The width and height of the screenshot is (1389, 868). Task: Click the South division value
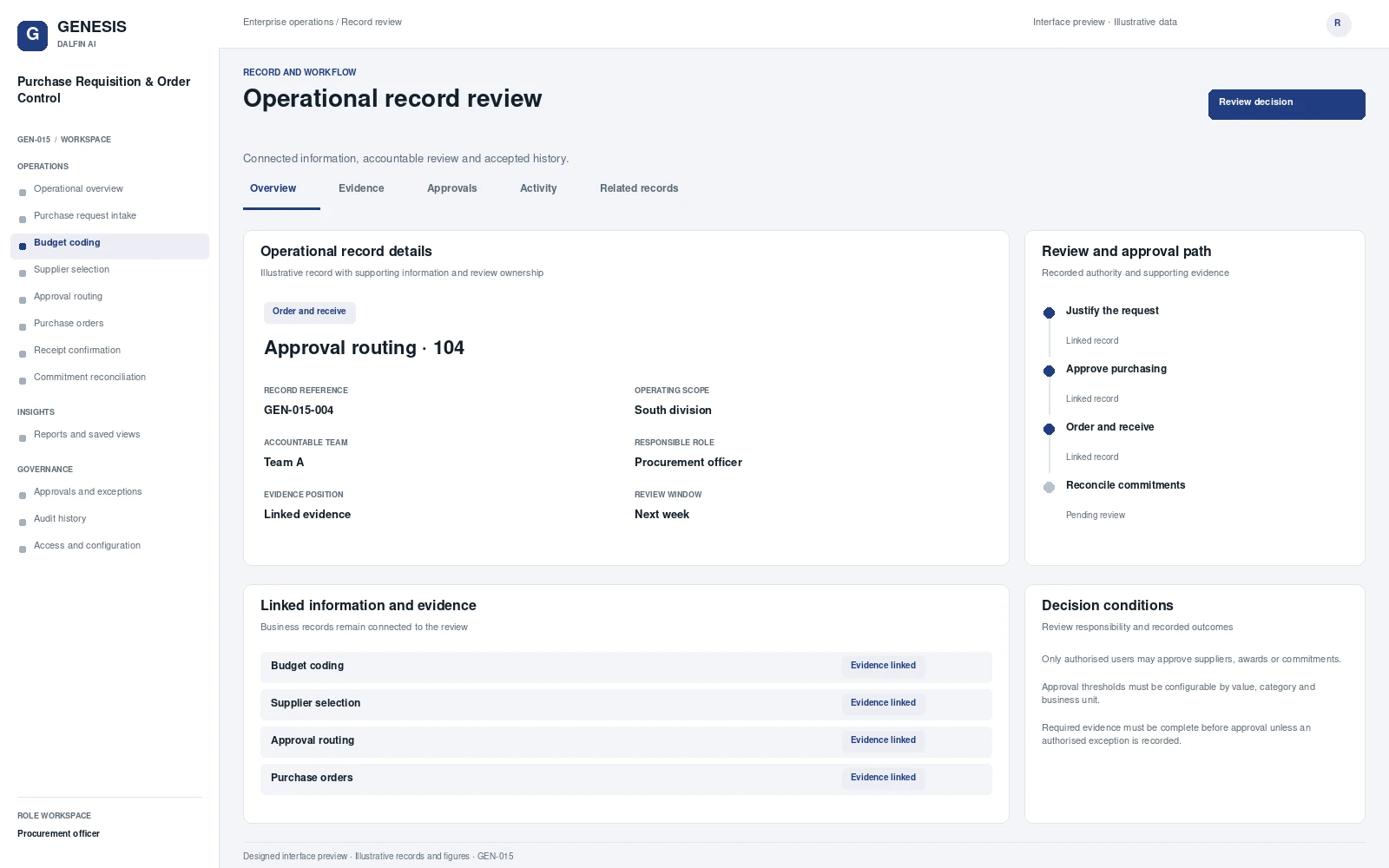[673, 411]
